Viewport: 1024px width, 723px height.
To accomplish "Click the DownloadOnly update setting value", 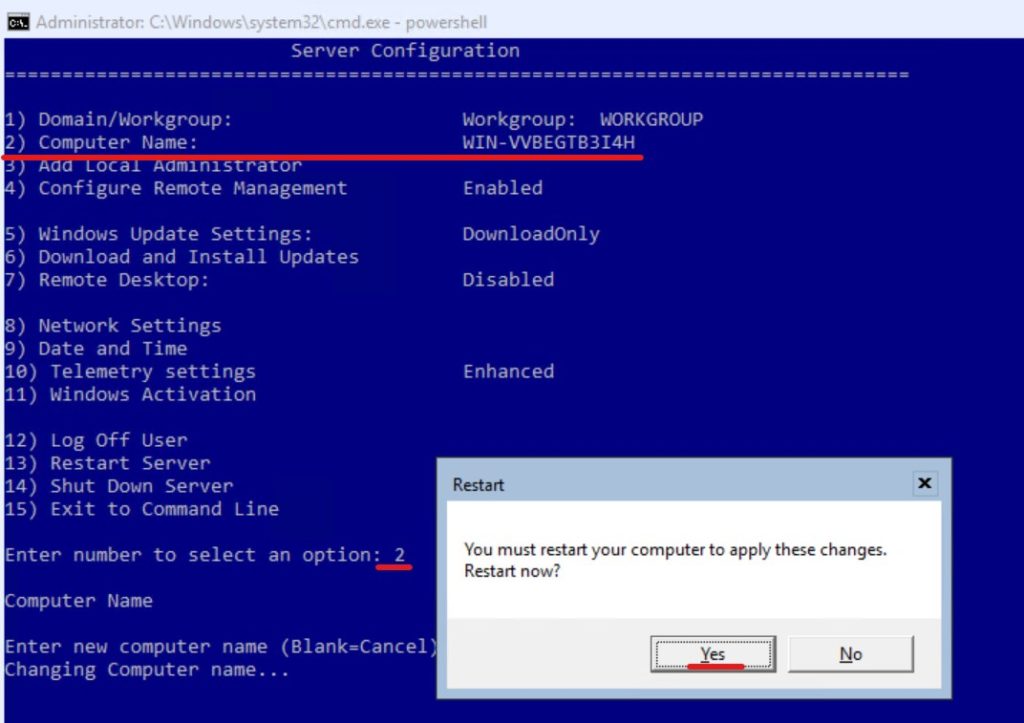I will tap(530, 234).
